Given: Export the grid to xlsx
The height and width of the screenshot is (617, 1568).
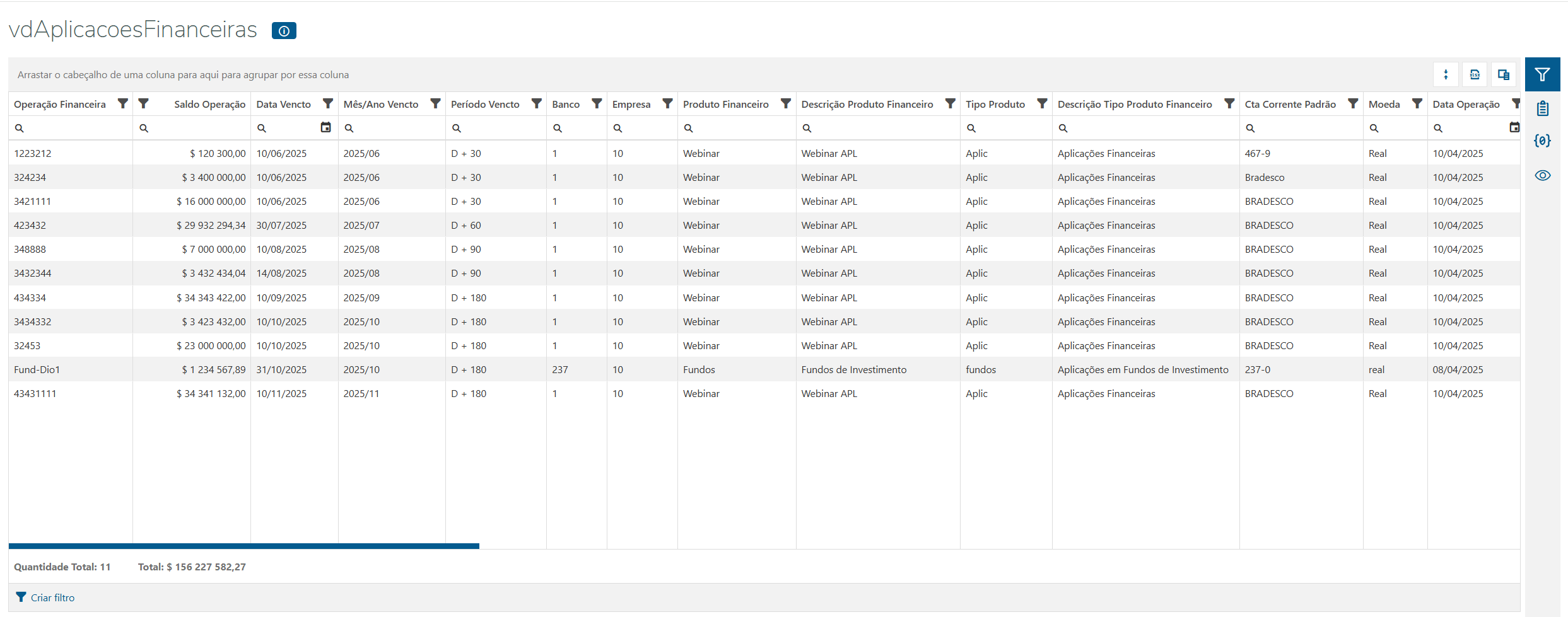Looking at the screenshot, I should point(1475,75).
